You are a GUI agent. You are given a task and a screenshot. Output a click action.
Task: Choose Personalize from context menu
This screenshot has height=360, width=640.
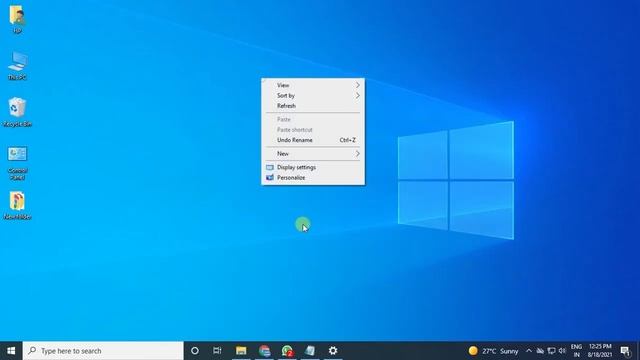click(313, 178)
